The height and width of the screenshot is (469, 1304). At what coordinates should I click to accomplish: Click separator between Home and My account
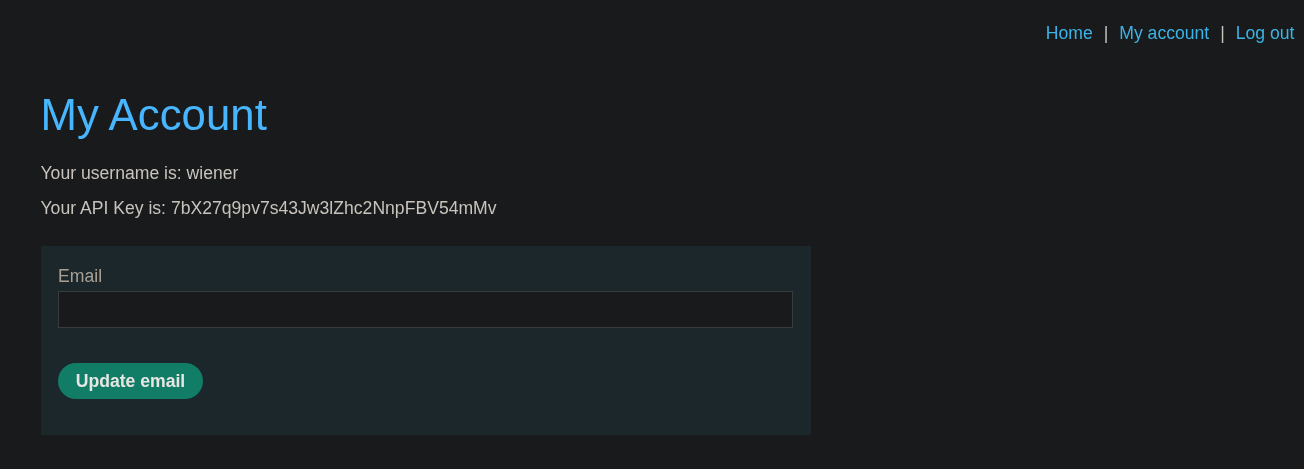click(x=1105, y=33)
